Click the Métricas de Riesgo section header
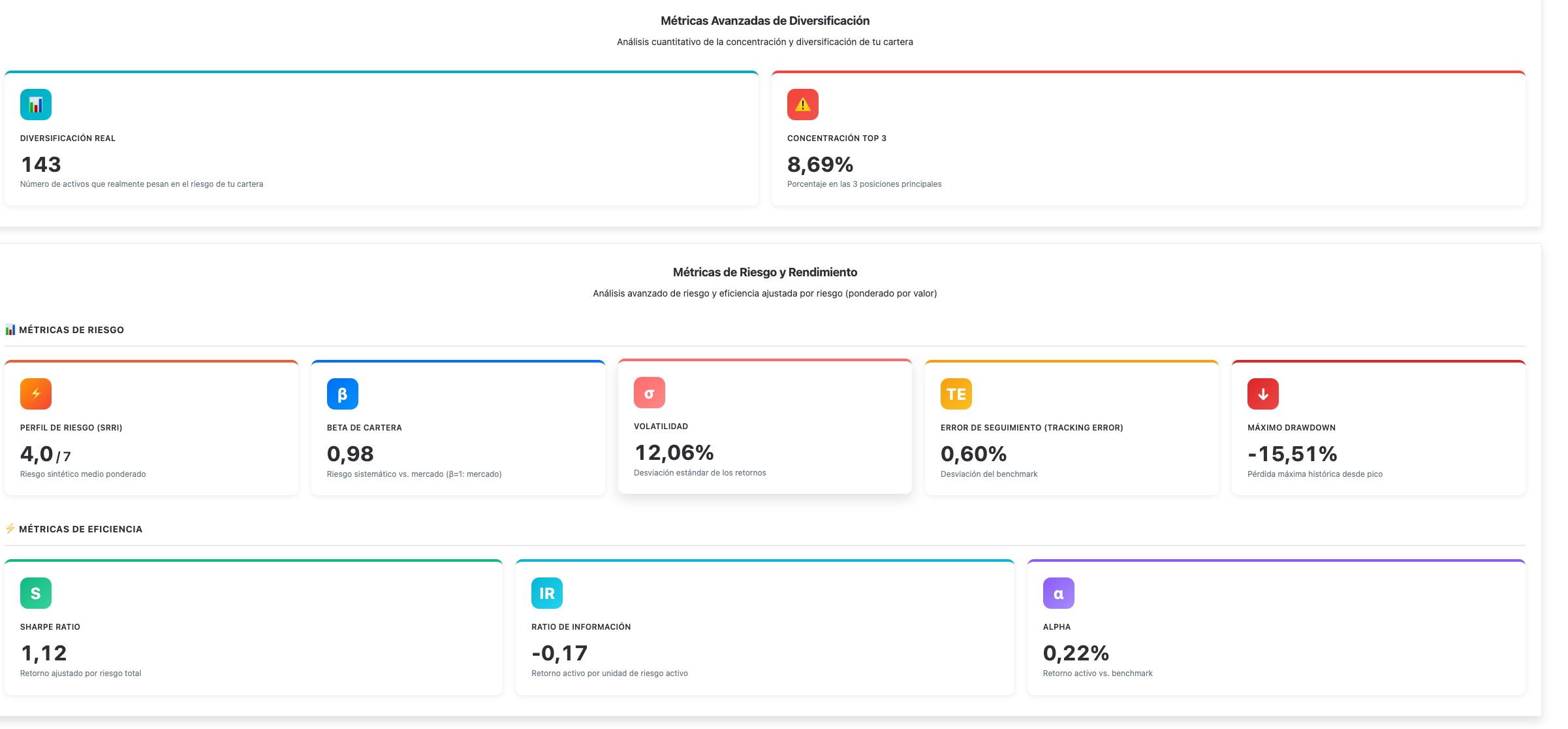 tap(71, 330)
